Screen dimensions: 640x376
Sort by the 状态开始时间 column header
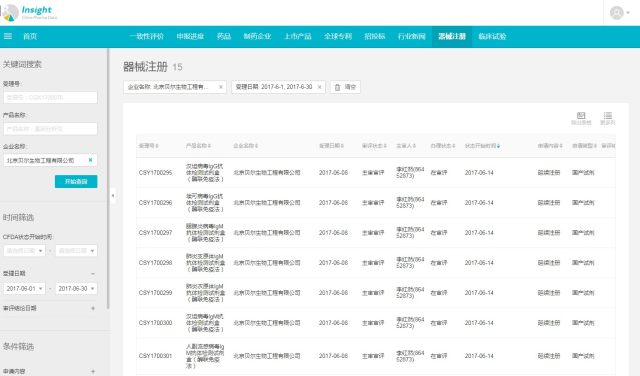[x=482, y=146]
